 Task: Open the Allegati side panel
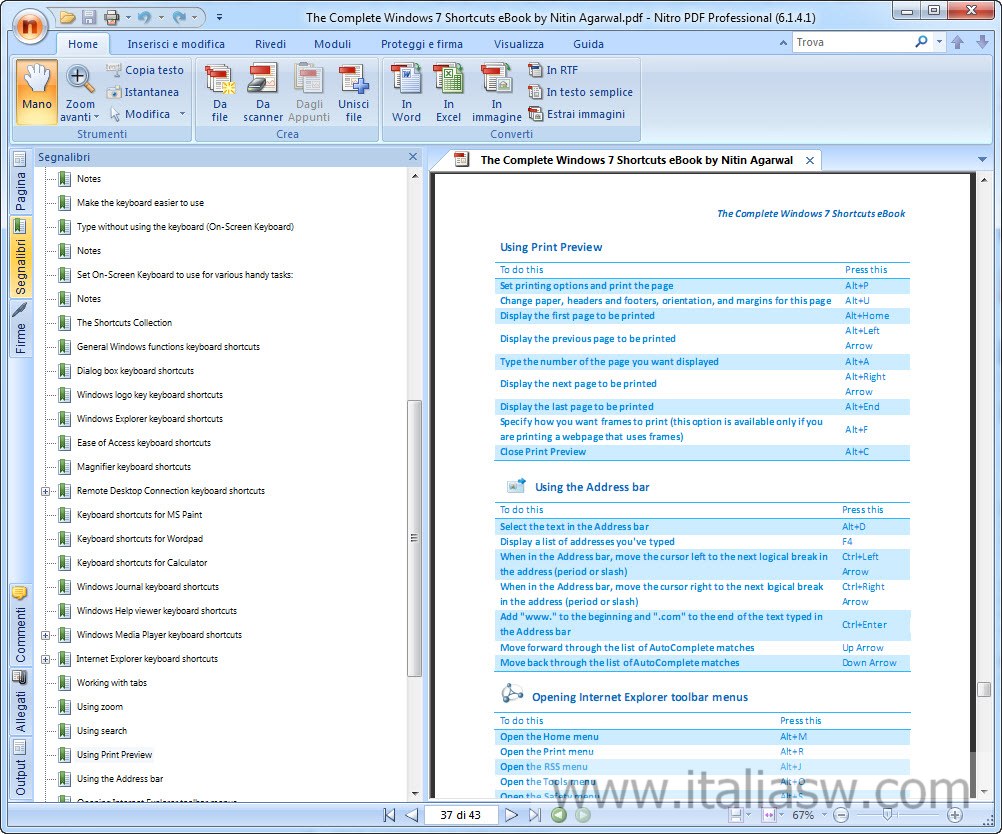[20, 703]
